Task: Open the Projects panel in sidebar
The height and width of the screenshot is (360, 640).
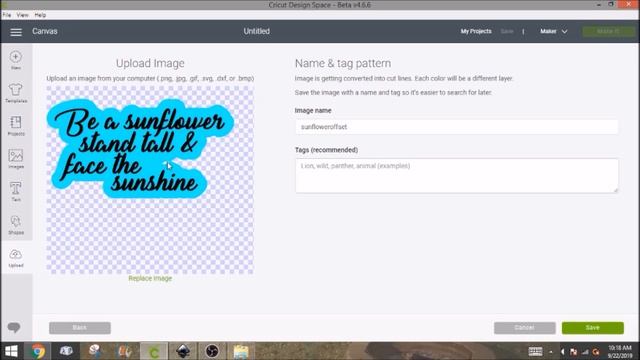Action: 16,126
